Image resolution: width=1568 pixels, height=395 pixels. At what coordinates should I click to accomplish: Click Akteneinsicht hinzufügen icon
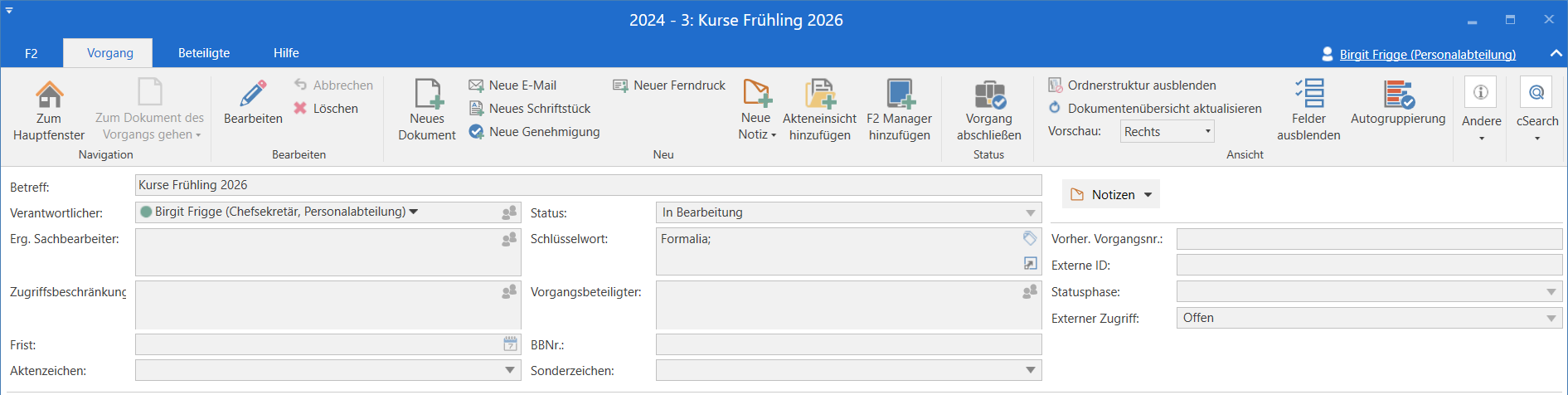[819, 95]
